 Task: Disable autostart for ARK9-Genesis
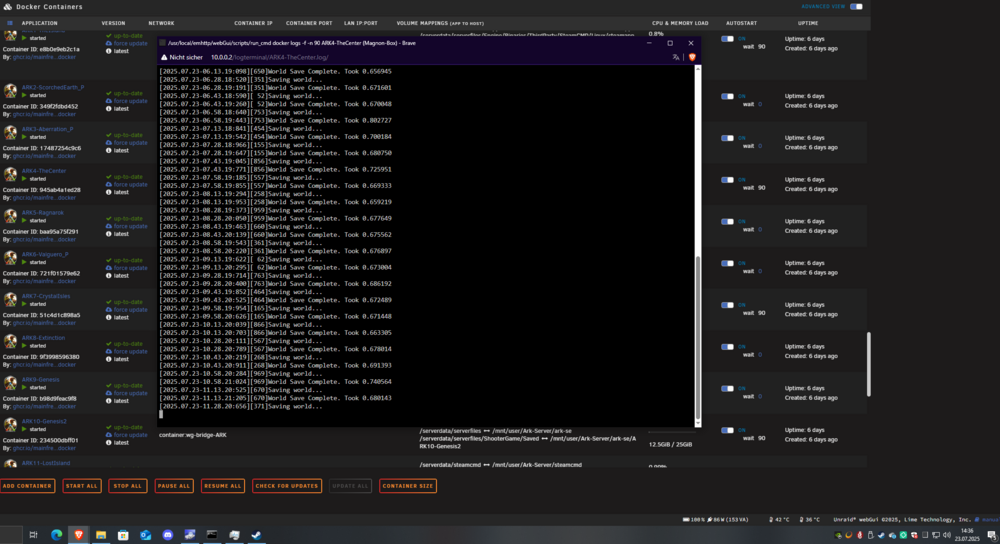[x=727, y=388]
